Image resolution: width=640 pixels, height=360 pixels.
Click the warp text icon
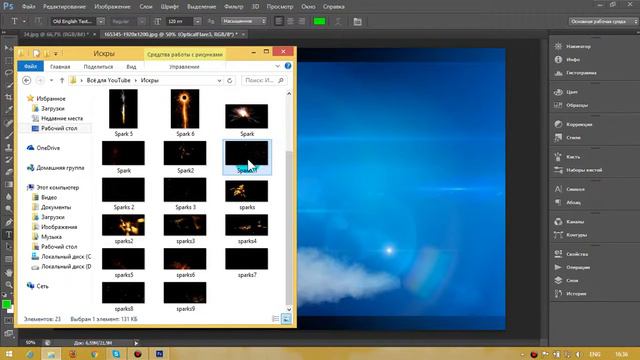coord(338,21)
